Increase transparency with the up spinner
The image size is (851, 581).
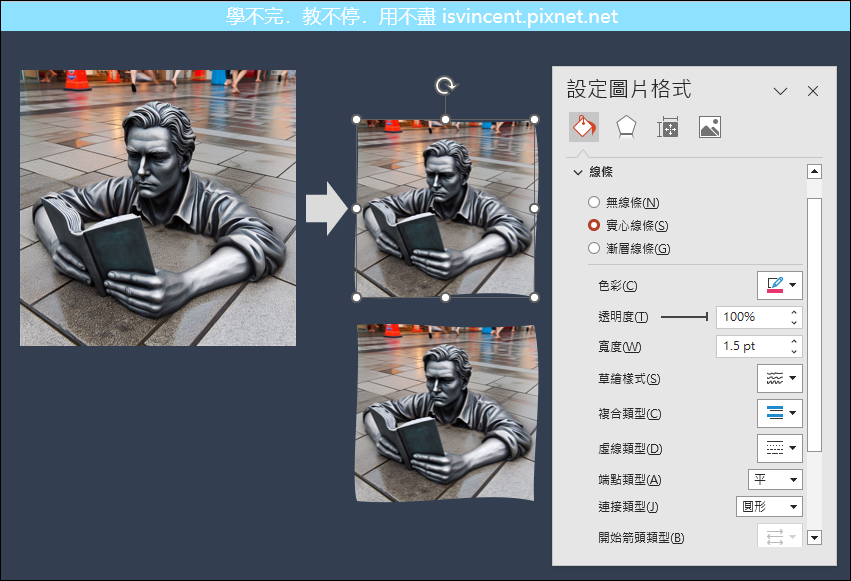(x=794, y=312)
